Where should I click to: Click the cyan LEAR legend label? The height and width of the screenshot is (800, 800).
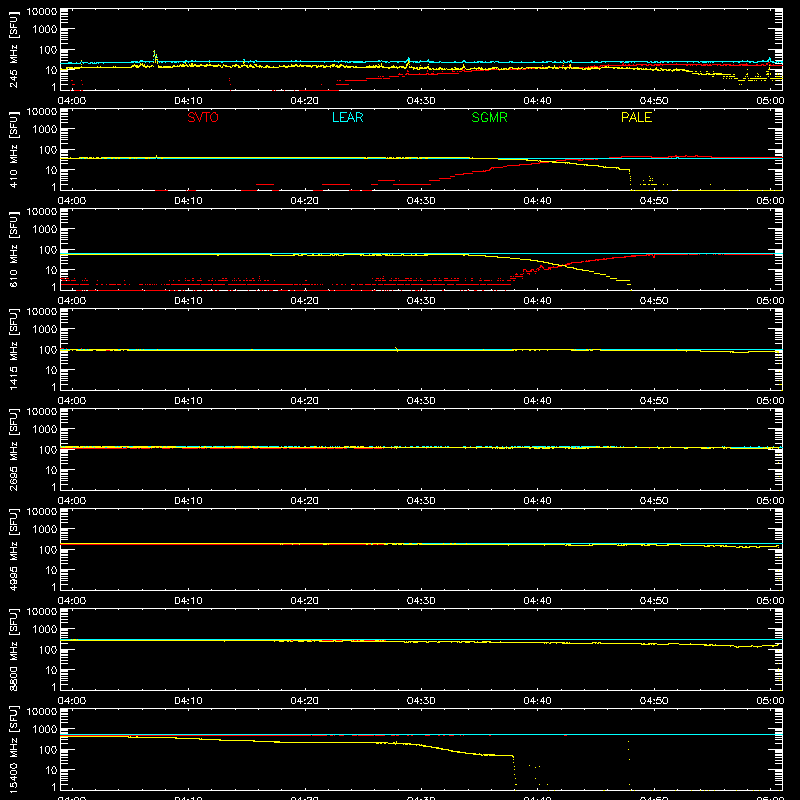pyautogui.click(x=347, y=117)
